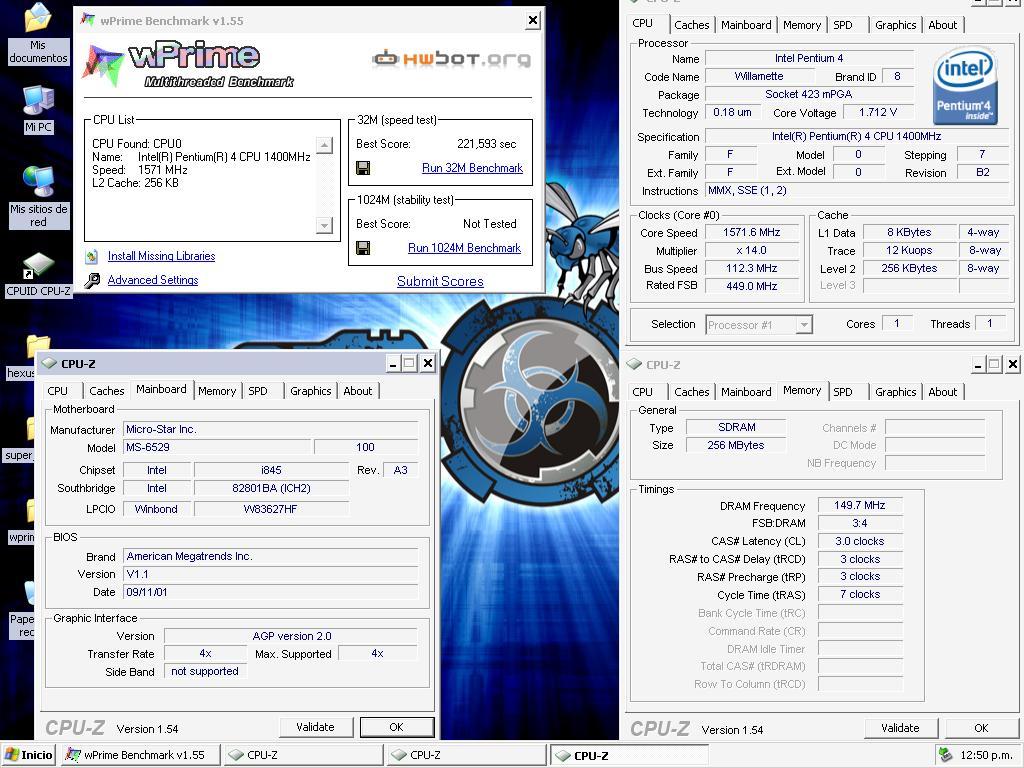The image size is (1024, 768).
Task: Click the 256 MBytes memory size value
Action: pyautogui.click(x=736, y=445)
